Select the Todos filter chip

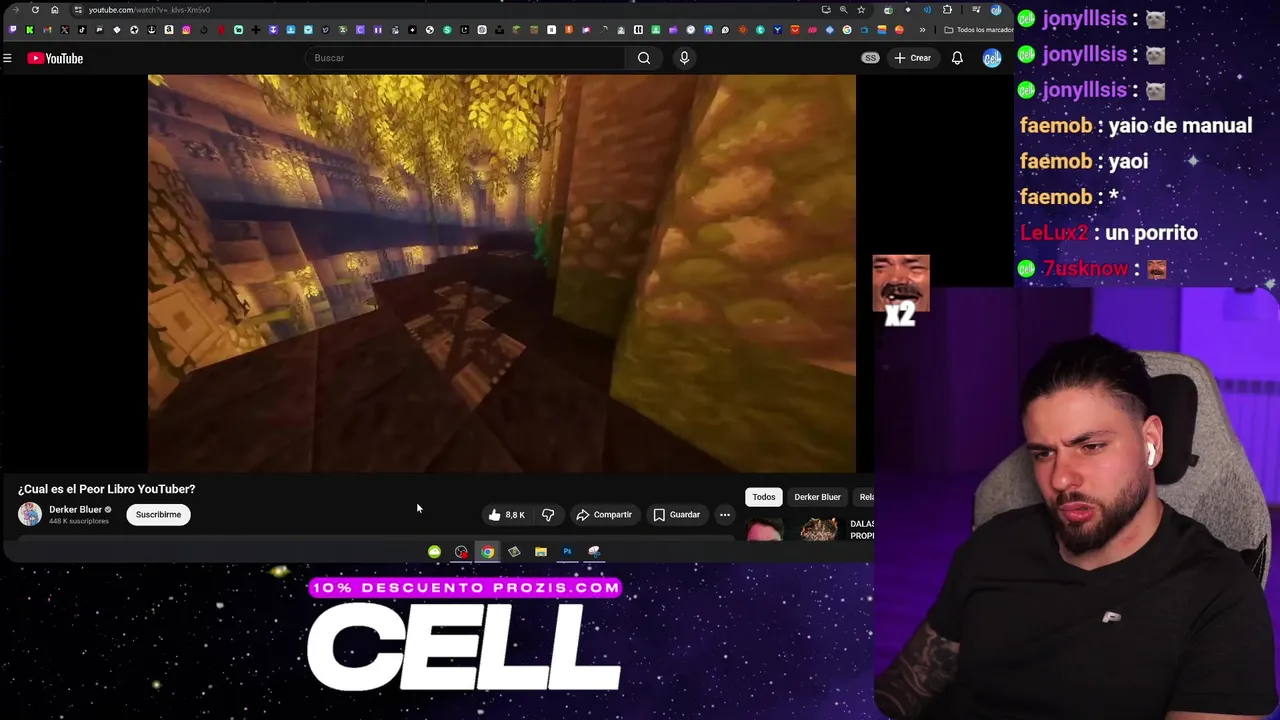click(x=764, y=497)
